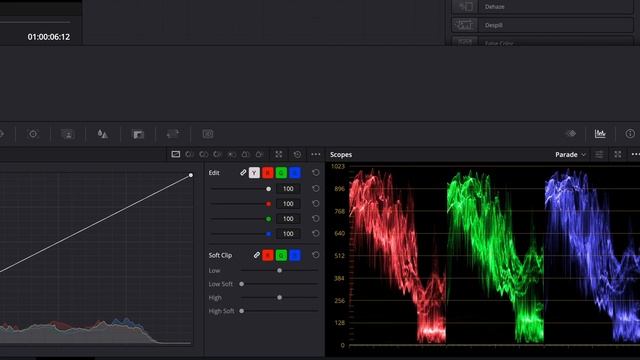Viewport: 640px width, 360px height.
Task: Adjust the High Soft slider
Action: [242, 311]
